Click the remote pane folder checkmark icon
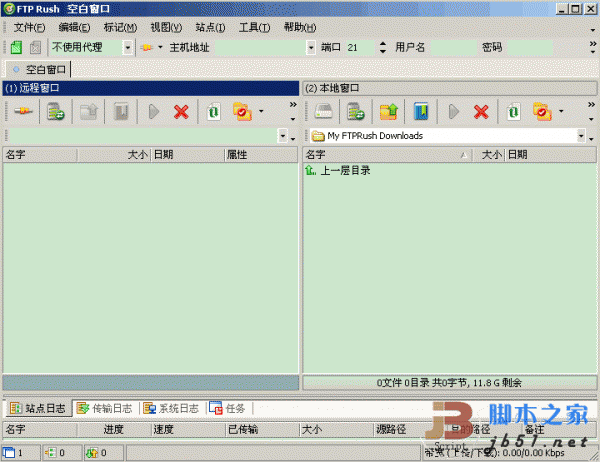This screenshot has width=600, height=462. tap(243, 111)
